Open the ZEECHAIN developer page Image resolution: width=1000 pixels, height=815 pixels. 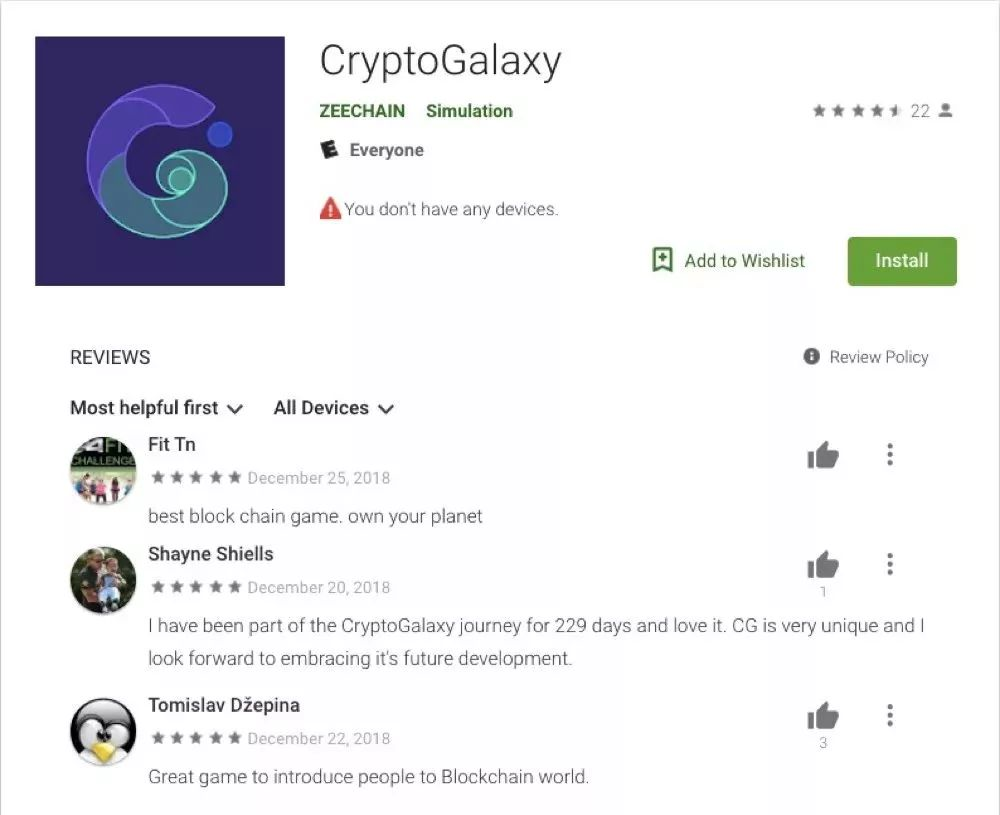[x=362, y=111]
